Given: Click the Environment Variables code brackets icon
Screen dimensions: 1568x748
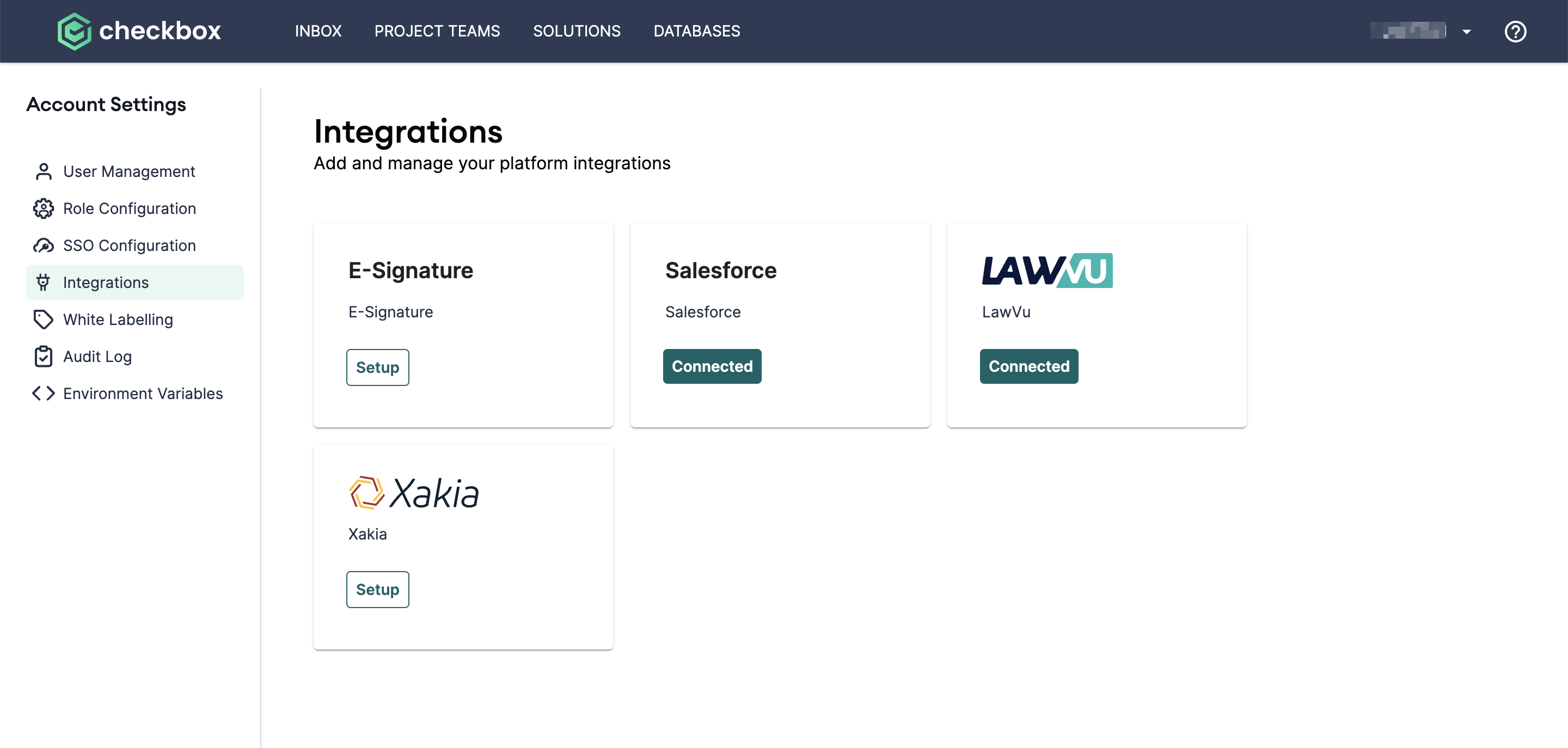Looking at the screenshot, I should pyautogui.click(x=43, y=394).
